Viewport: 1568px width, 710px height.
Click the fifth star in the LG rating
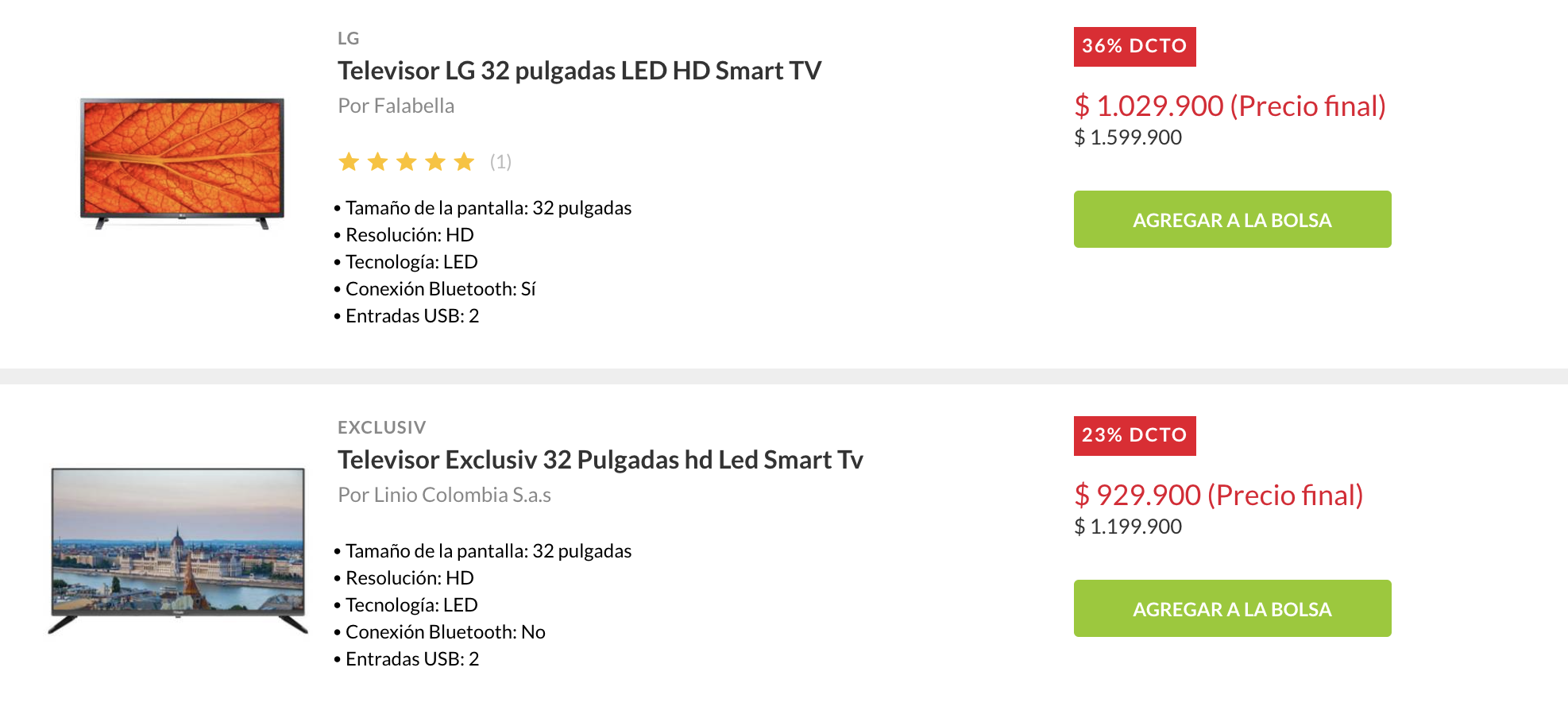(464, 162)
